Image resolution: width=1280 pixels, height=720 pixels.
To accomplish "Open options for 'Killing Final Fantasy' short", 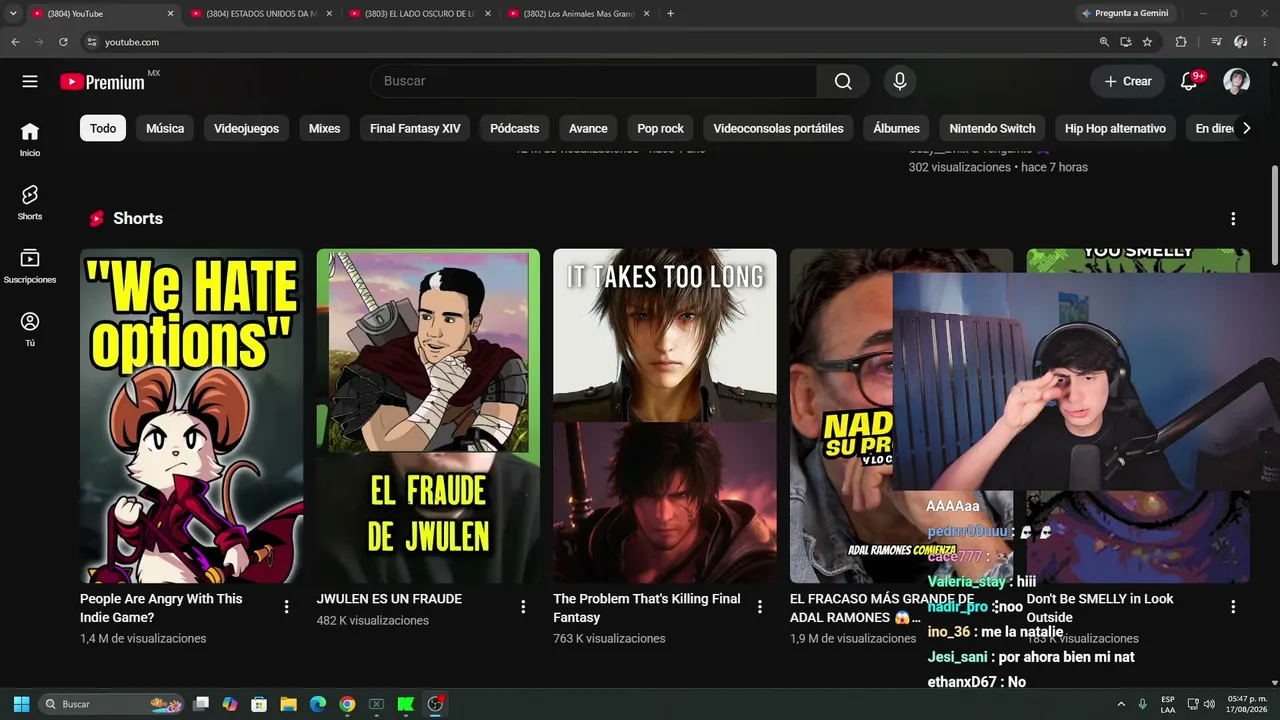I will click(x=760, y=607).
